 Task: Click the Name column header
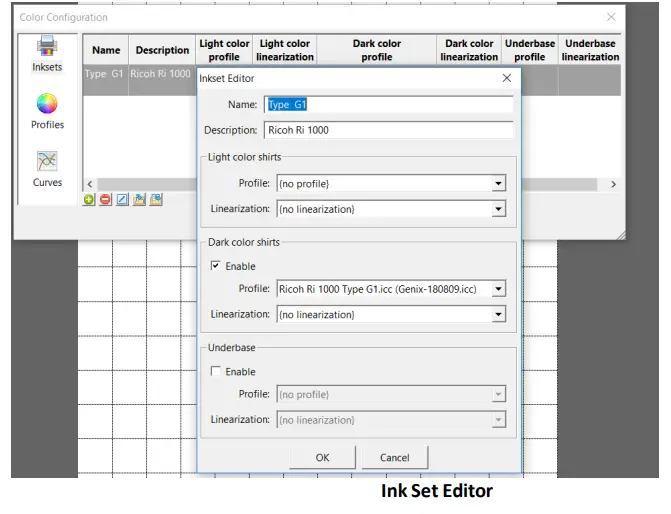coord(106,50)
